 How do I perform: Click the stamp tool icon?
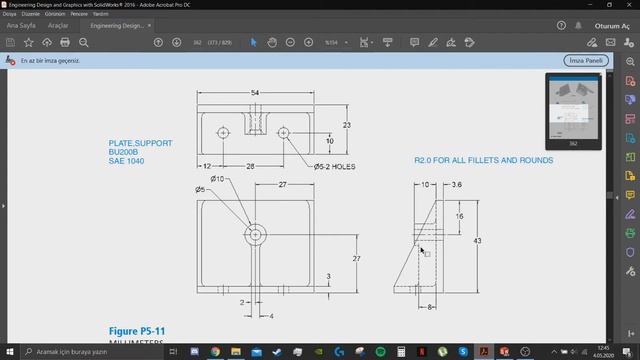[x=469, y=42]
